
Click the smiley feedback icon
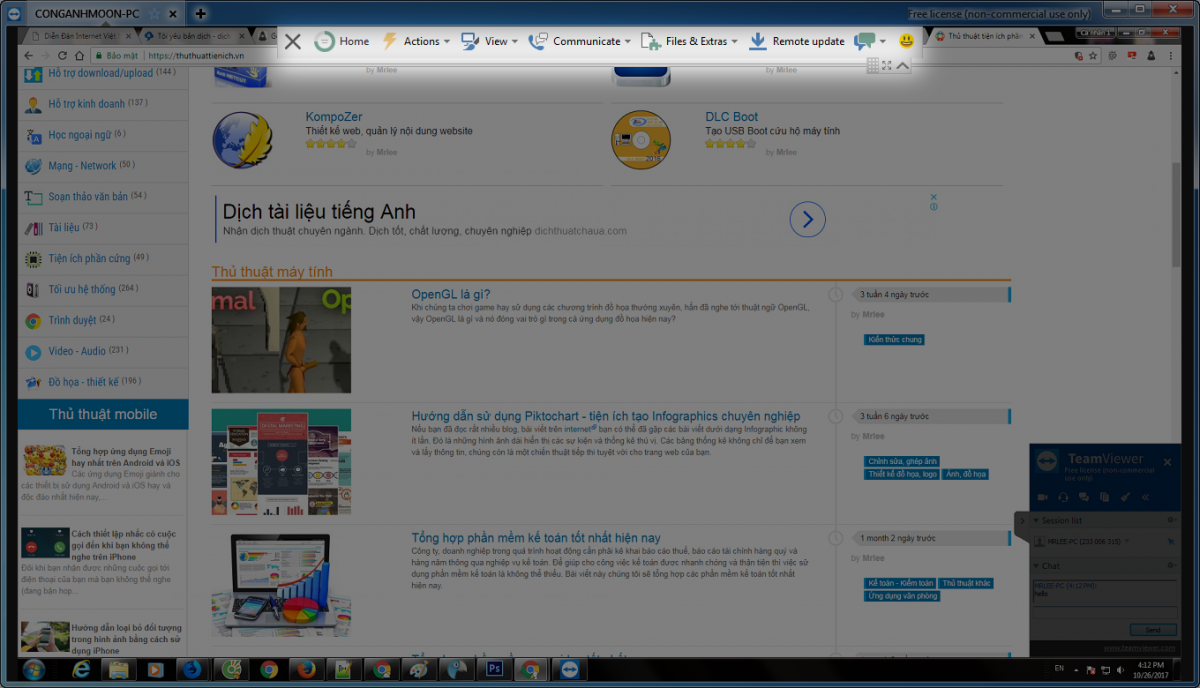tap(906, 41)
